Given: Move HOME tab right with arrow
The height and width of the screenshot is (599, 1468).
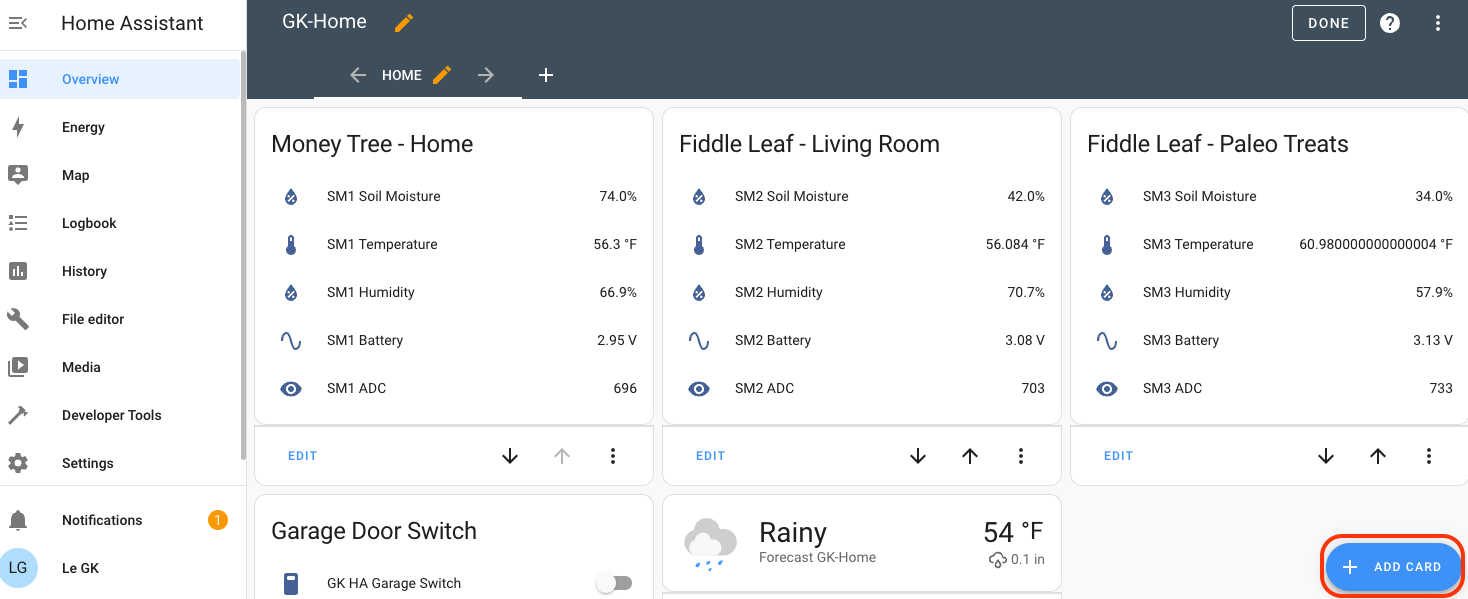Looking at the screenshot, I should [486, 75].
